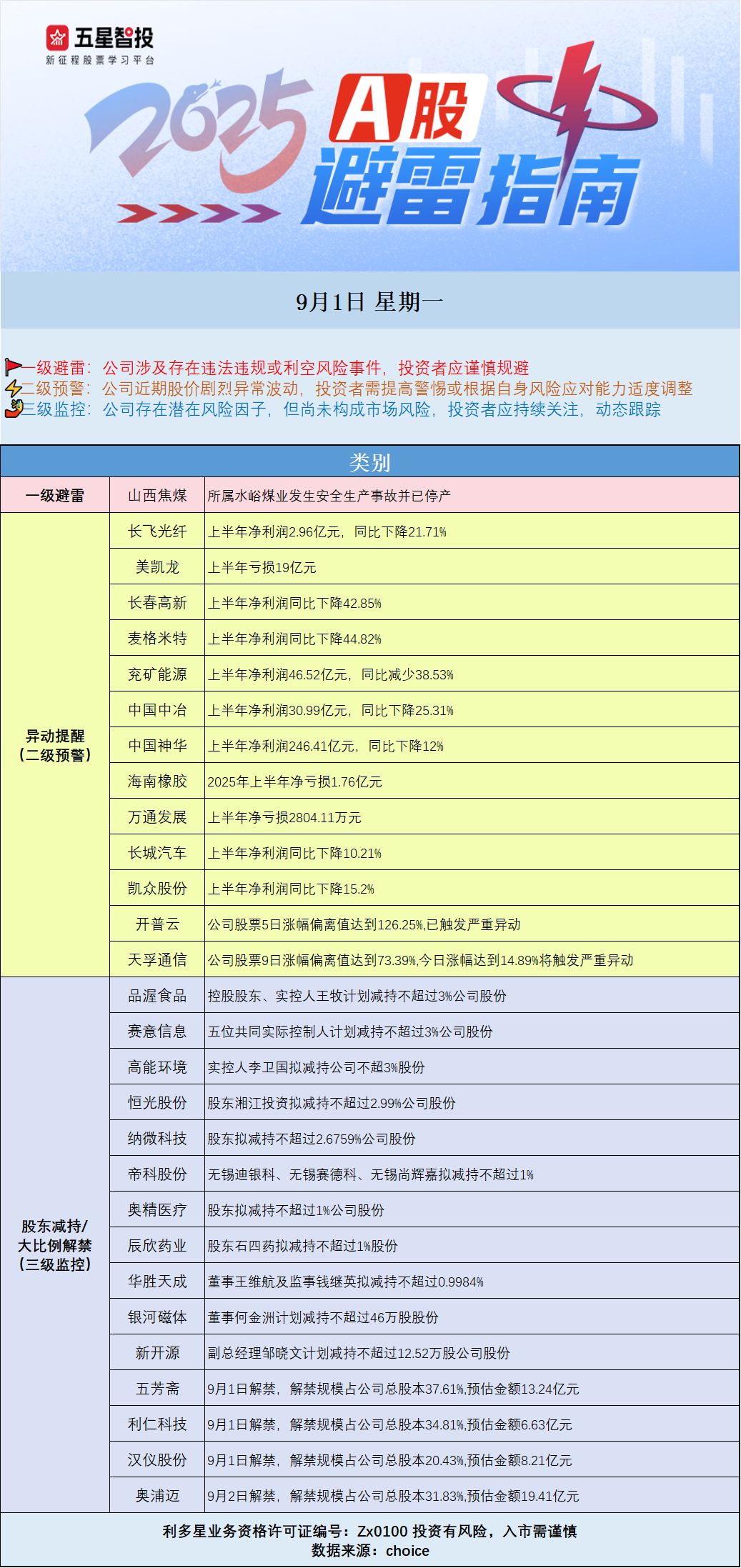The width and height of the screenshot is (741, 1568).
Task: Click the 一级避雷 legend description line
Action: click(x=275, y=368)
